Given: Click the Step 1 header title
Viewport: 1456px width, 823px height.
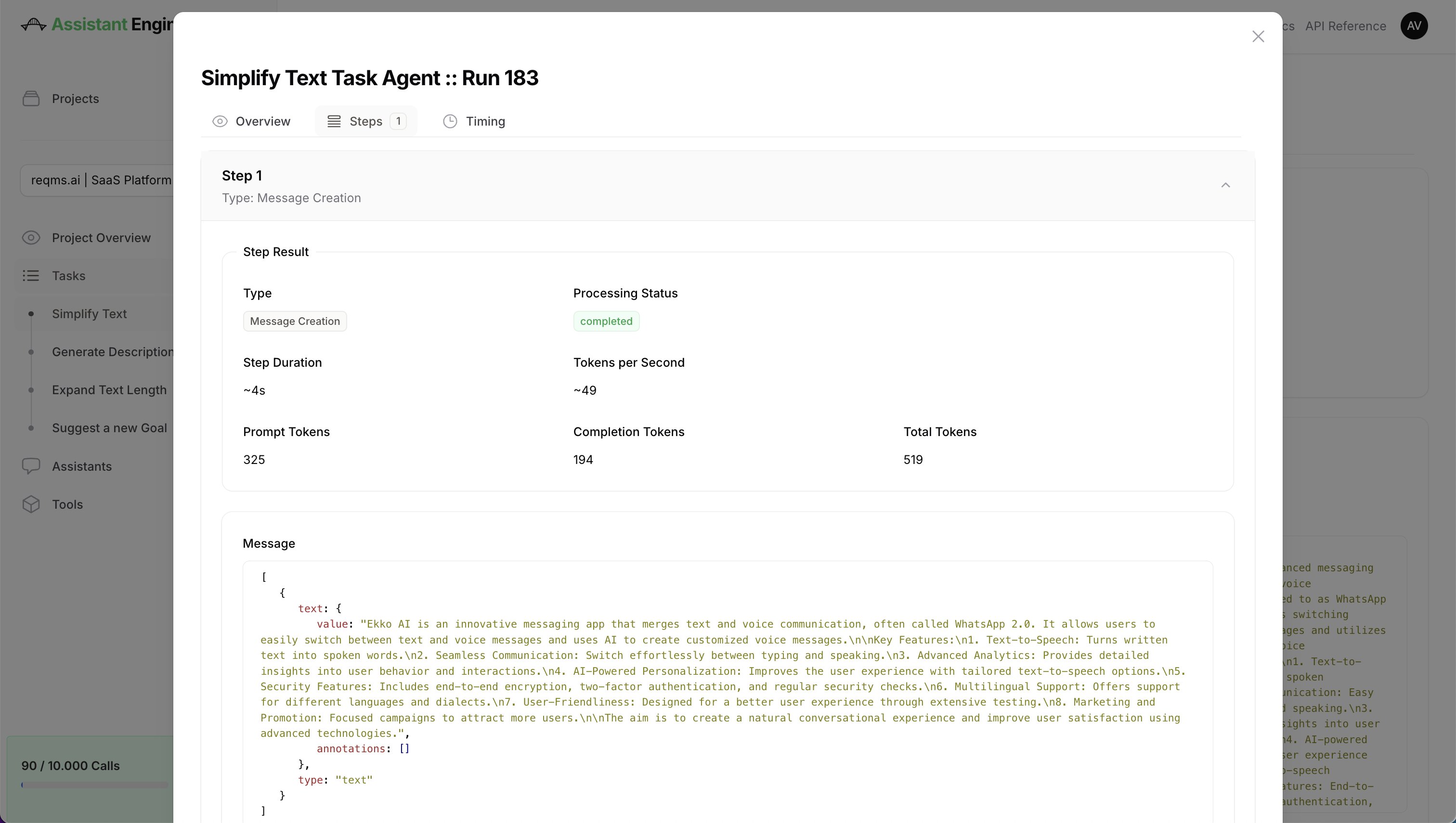Looking at the screenshot, I should [x=242, y=176].
